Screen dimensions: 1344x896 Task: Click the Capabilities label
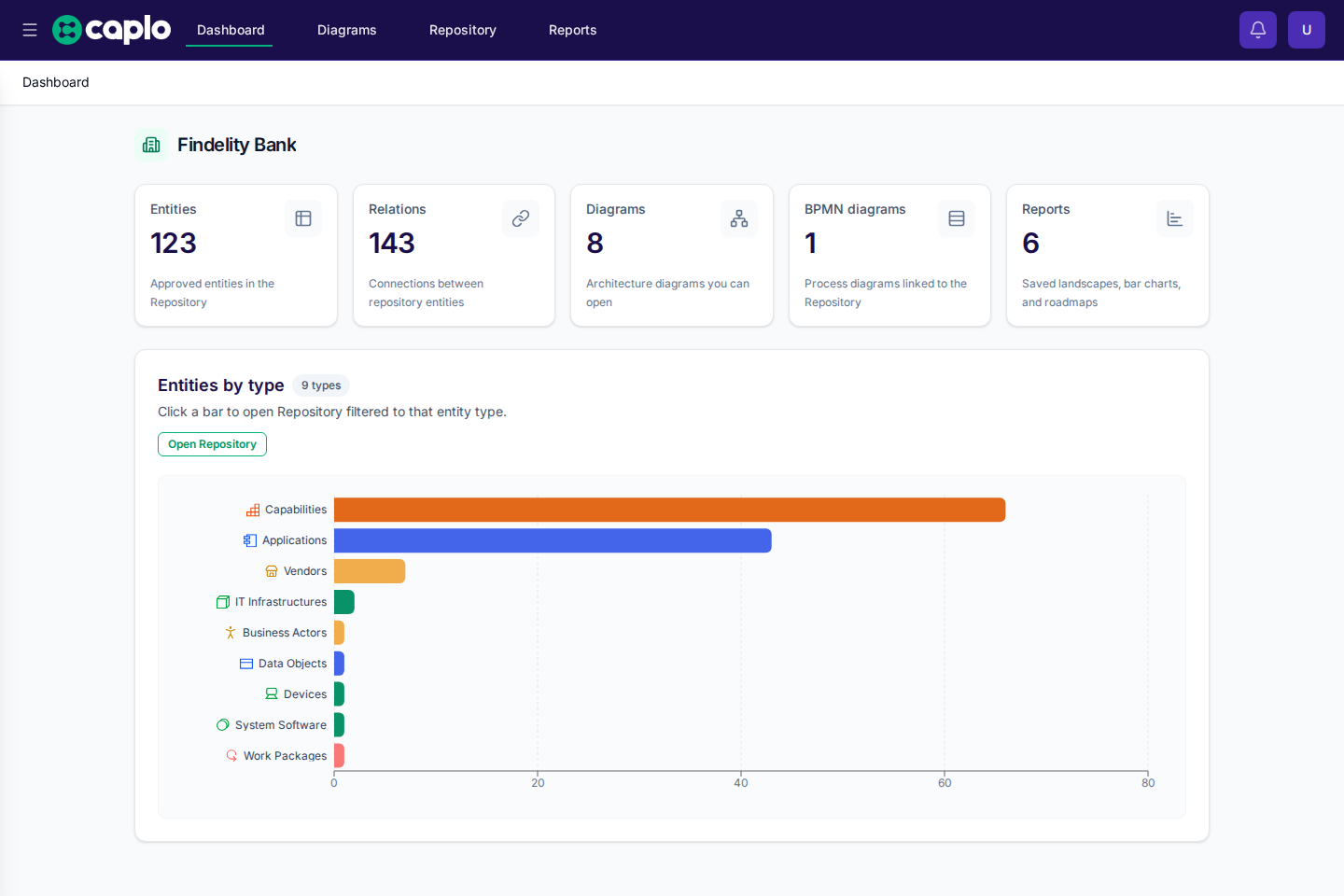pos(296,510)
